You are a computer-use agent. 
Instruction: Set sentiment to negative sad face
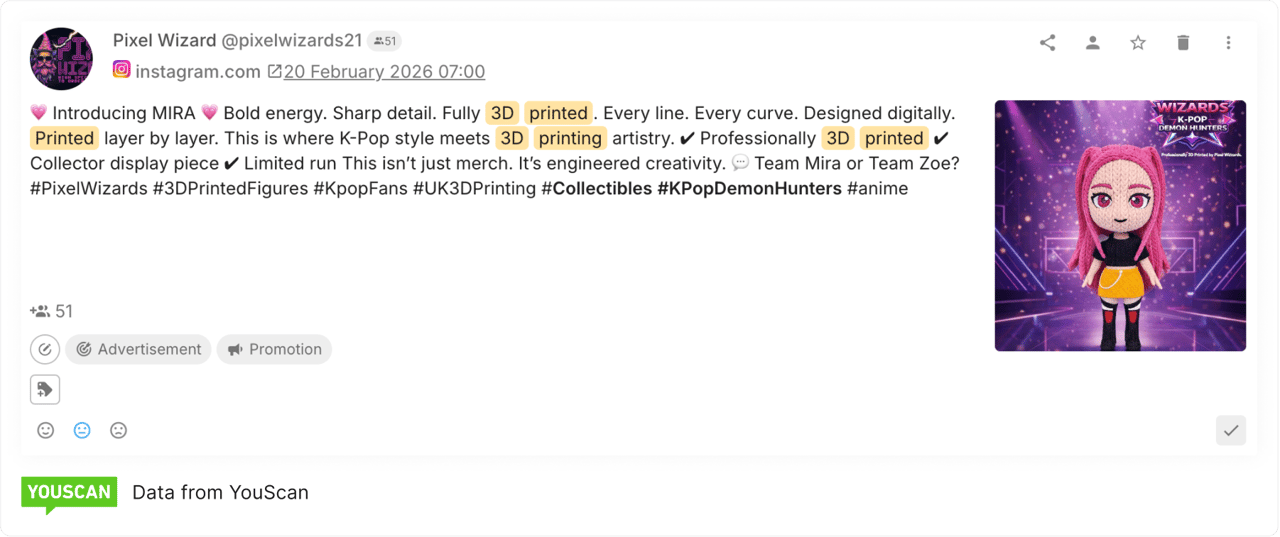(x=118, y=430)
